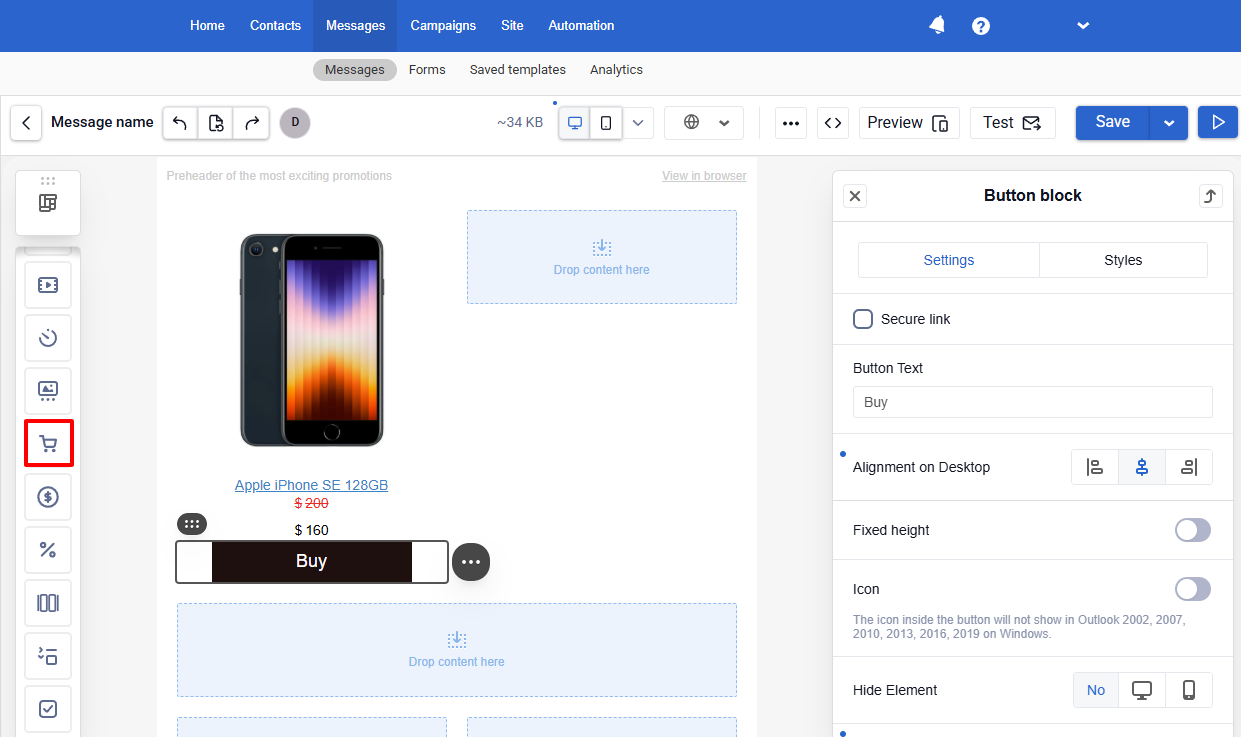The image size is (1241, 737).
Task: Select the checkbox form block icon
Action: (x=48, y=709)
